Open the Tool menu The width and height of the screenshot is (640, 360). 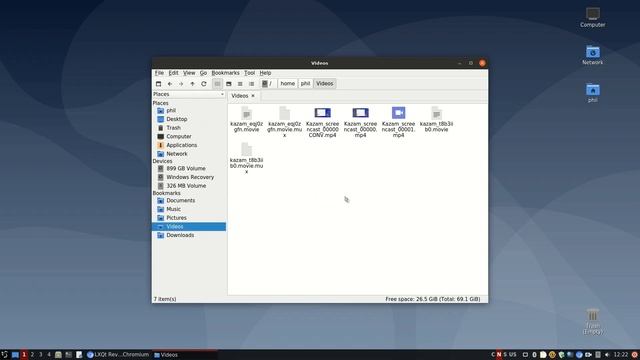pyautogui.click(x=249, y=73)
